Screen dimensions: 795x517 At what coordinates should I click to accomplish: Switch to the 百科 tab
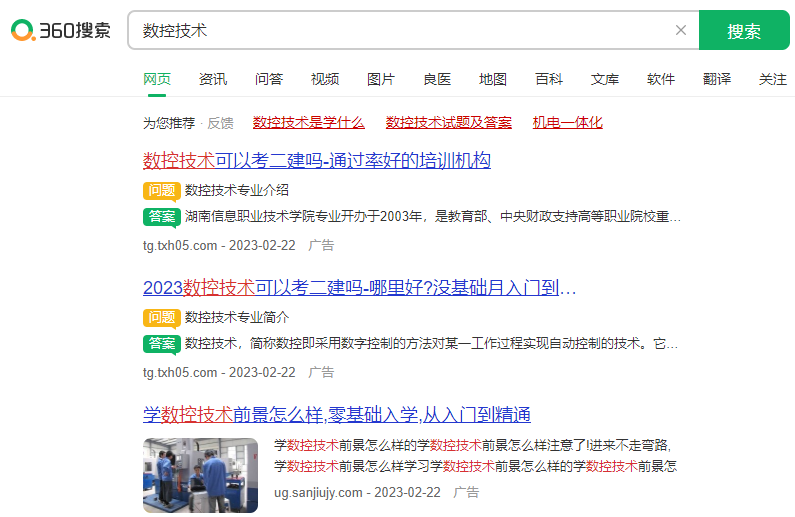549,79
